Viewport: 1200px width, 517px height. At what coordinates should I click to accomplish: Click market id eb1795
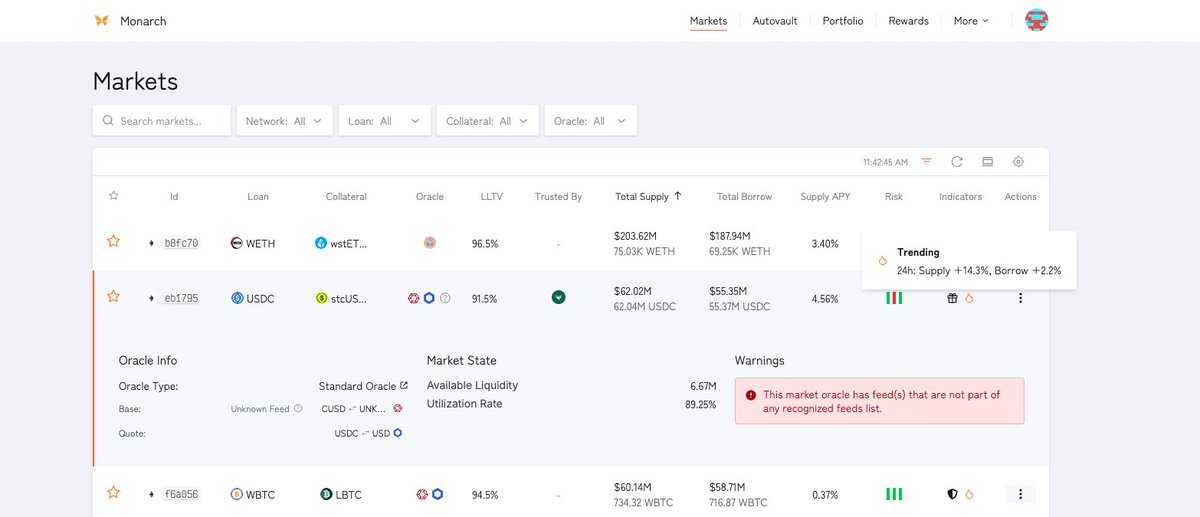[181, 298]
